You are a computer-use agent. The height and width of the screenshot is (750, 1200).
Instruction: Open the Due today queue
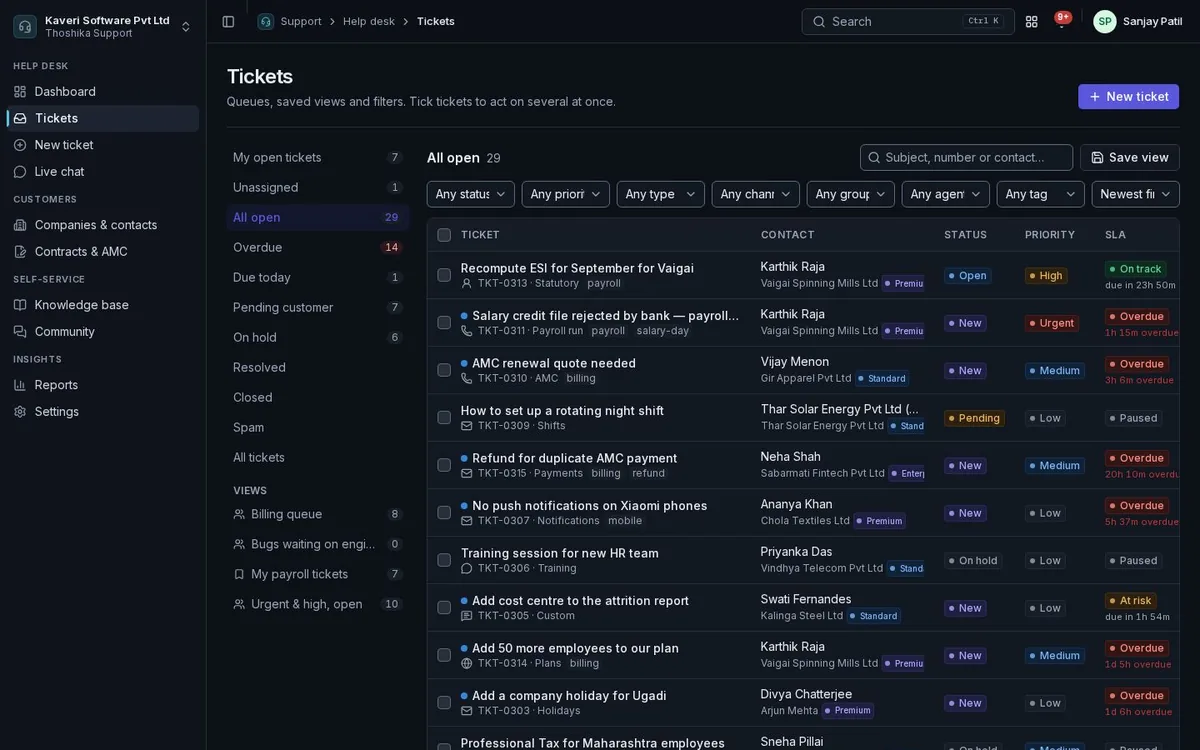point(318,277)
